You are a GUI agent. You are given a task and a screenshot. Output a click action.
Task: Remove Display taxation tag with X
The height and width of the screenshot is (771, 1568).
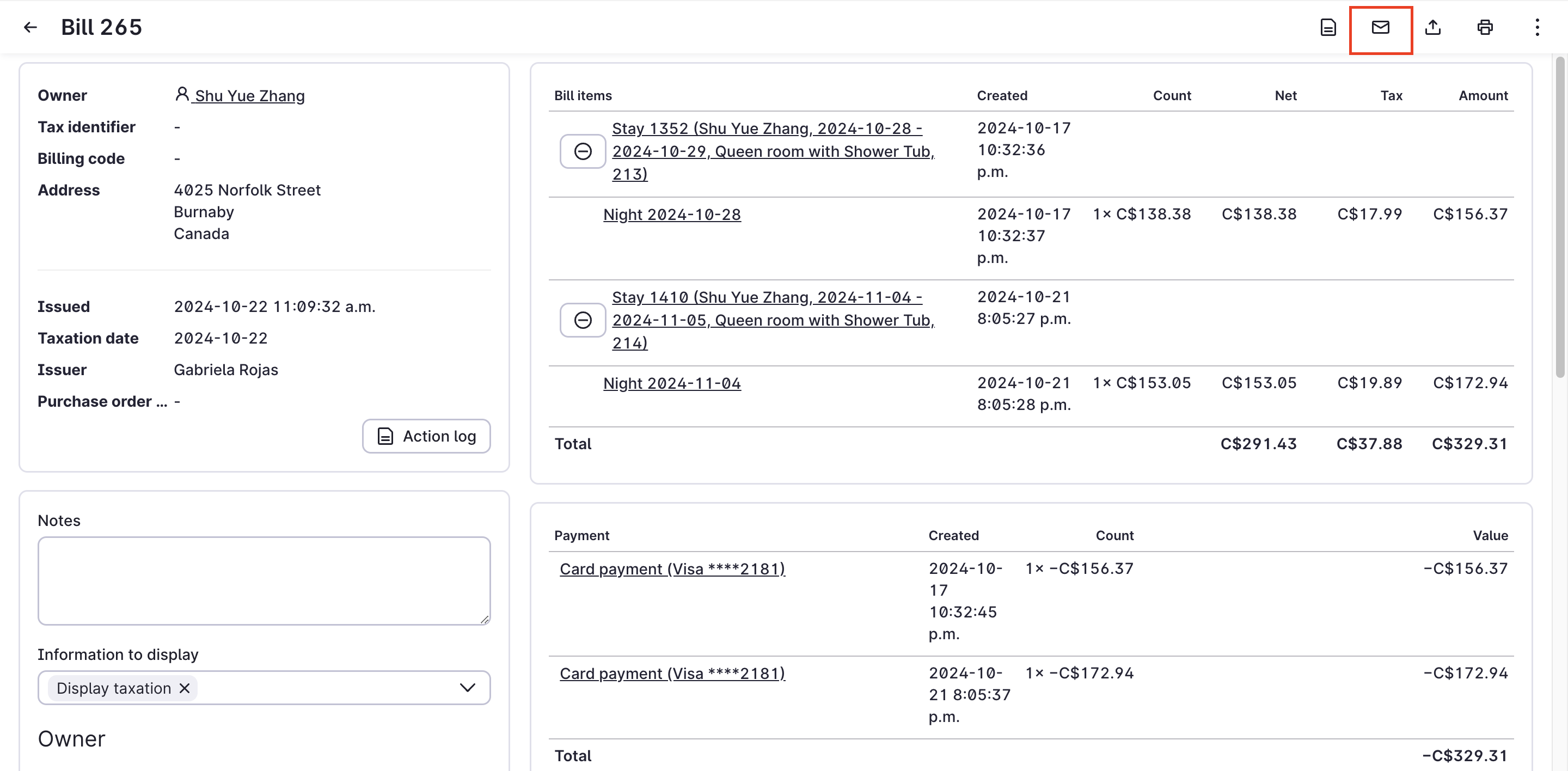(185, 688)
